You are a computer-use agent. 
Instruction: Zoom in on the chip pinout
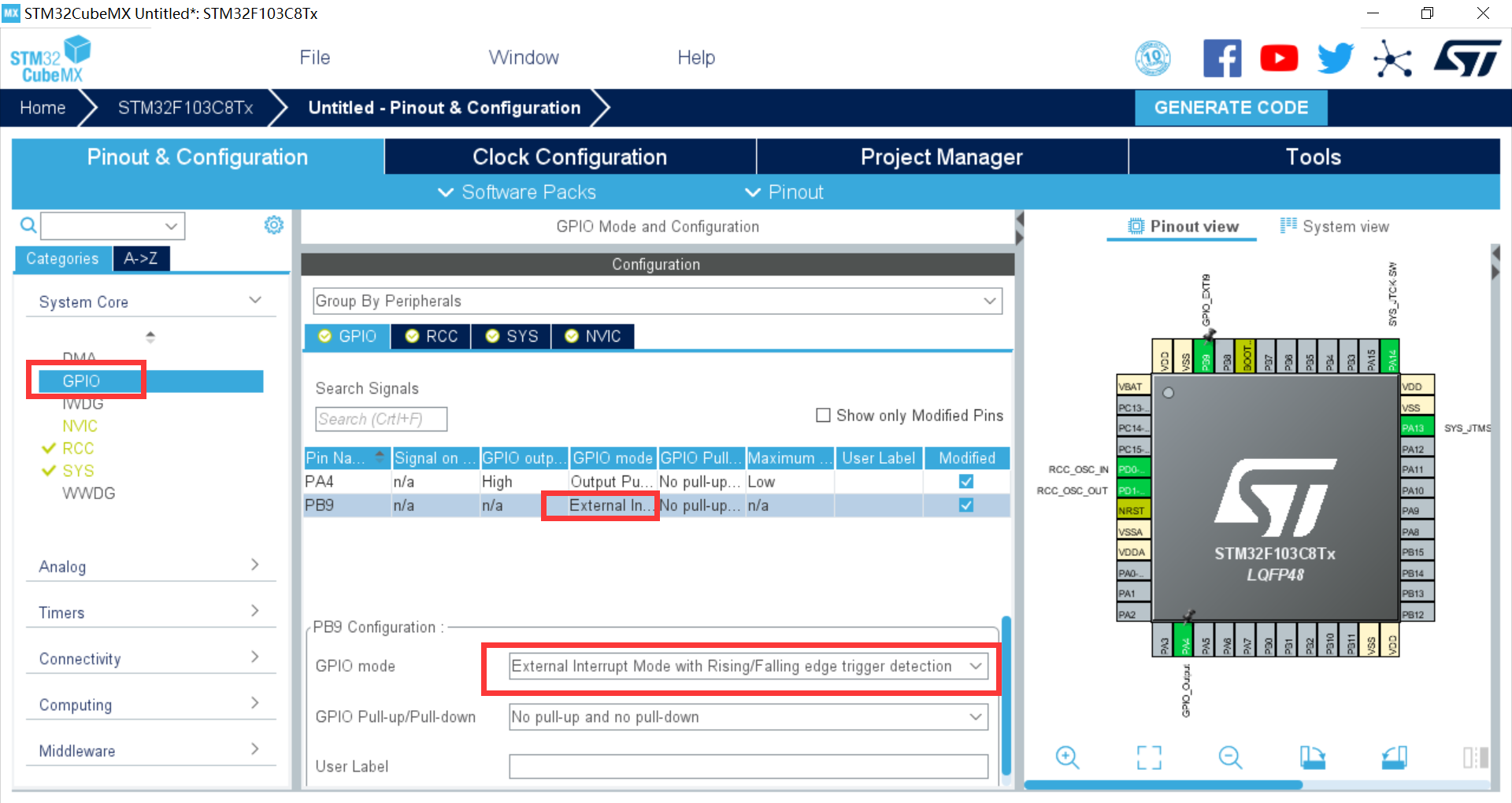point(1067,757)
